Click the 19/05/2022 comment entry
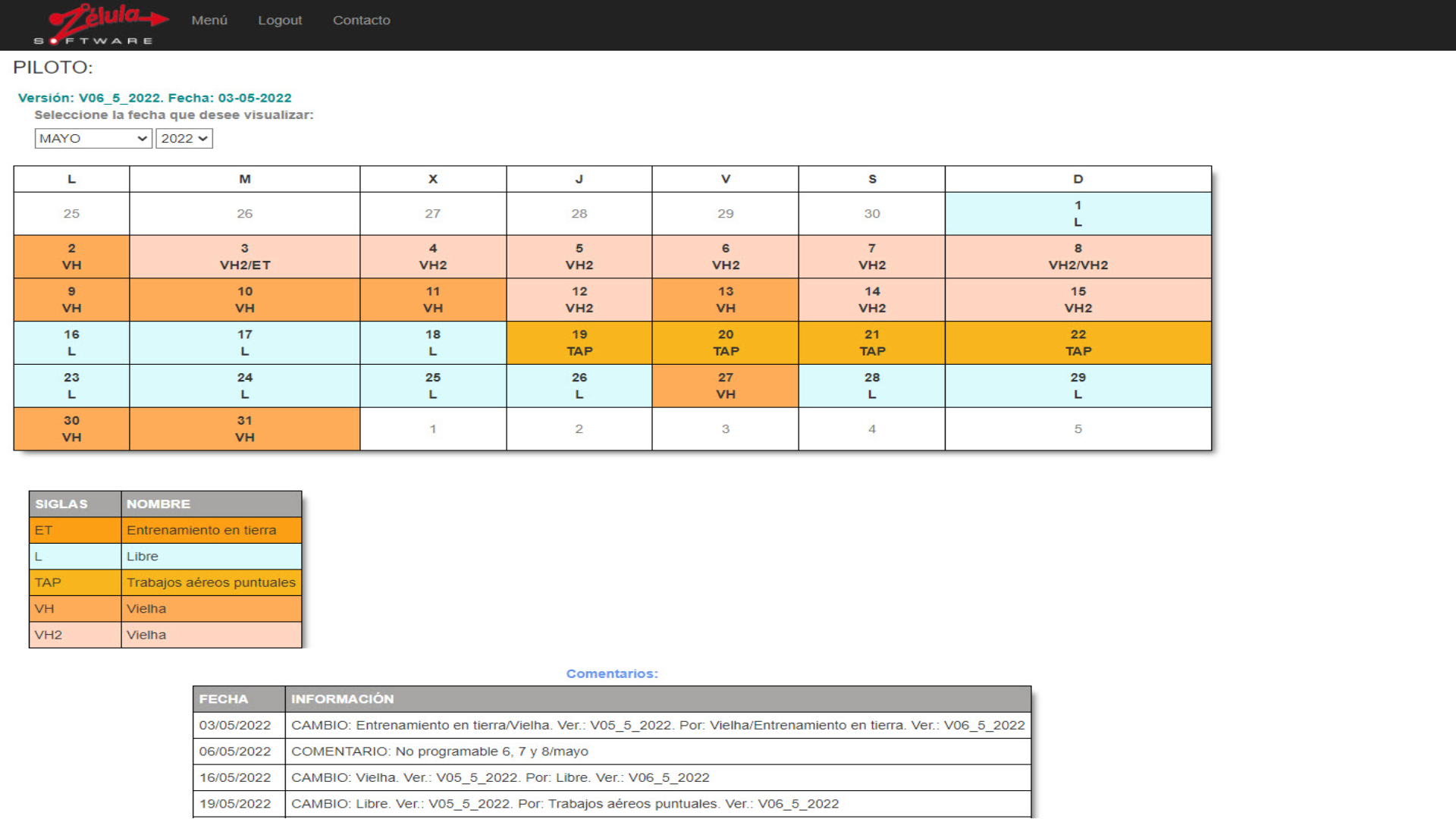The width and height of the screenshot is (1456, 819). [611, 804]
